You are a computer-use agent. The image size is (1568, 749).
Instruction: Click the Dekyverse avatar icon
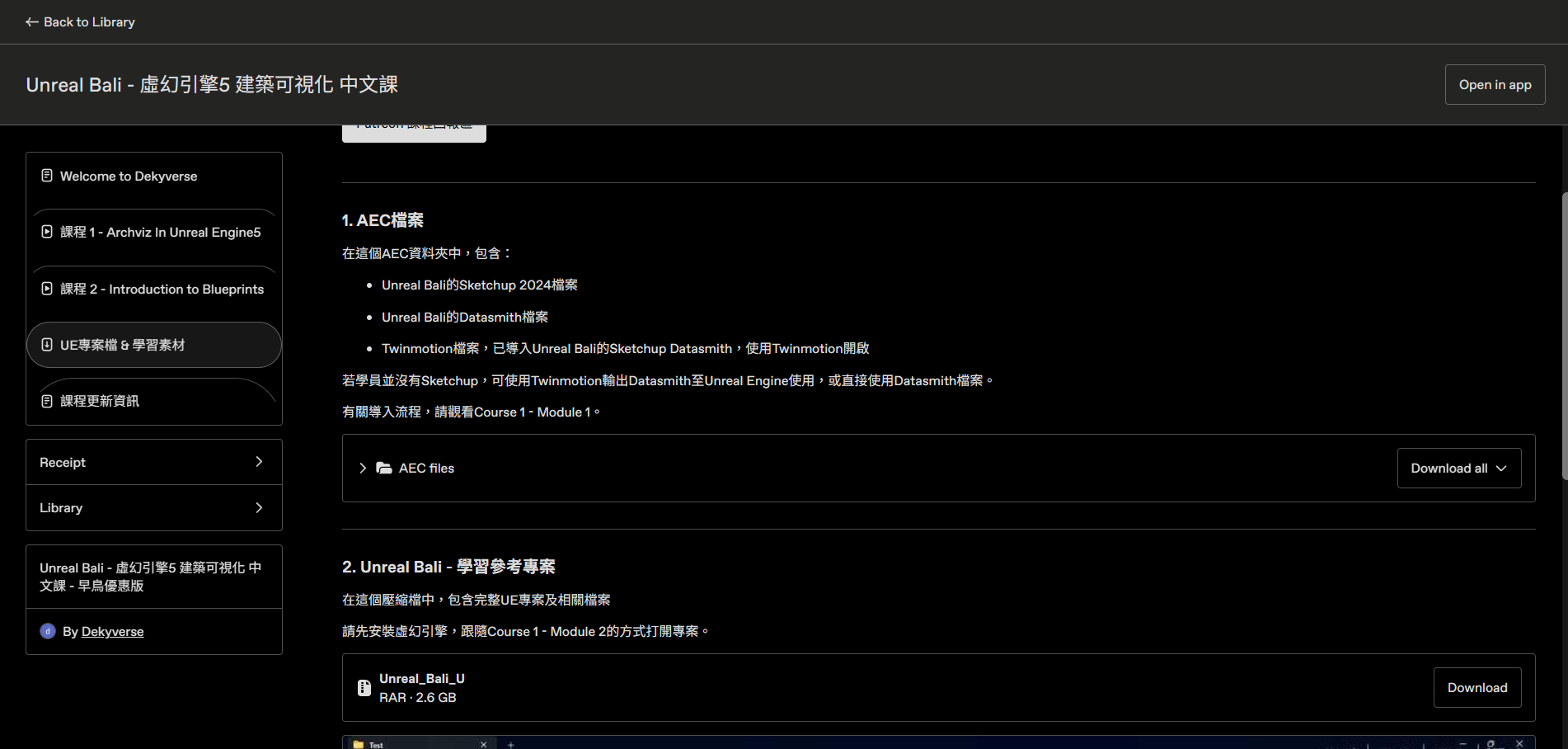pyautogui.click(x=48, y=631)
